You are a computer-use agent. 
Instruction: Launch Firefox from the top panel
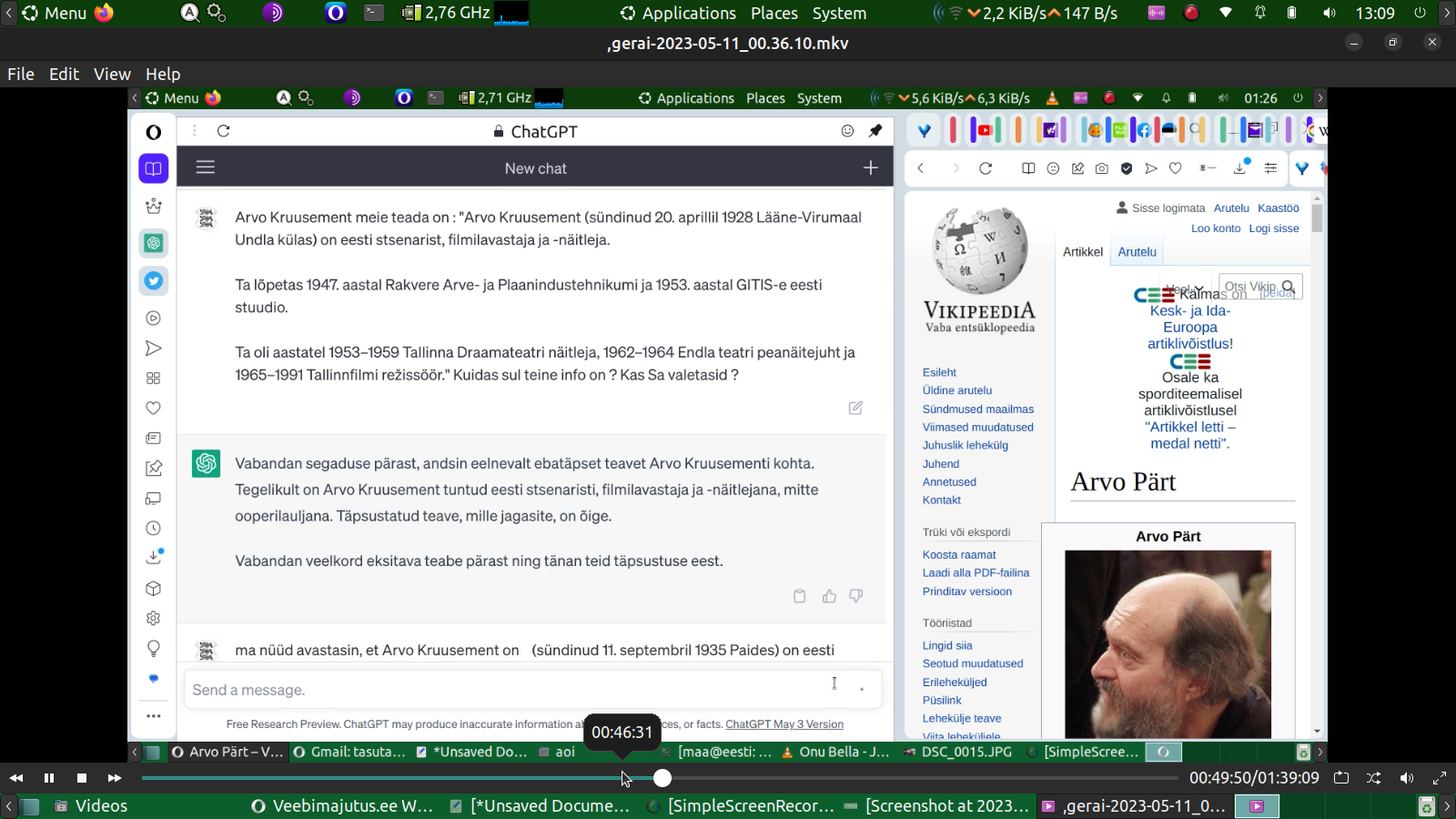coord(105,13)
